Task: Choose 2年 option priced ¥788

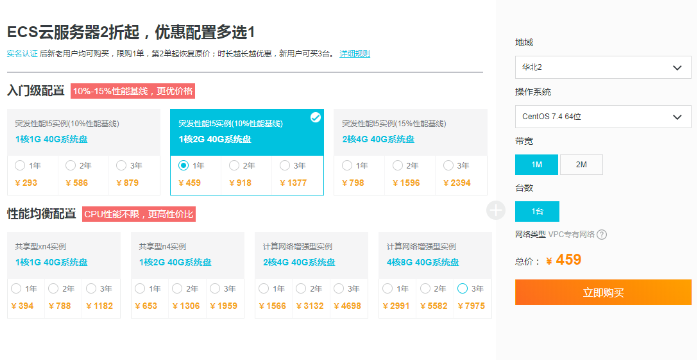Action: coord(53,289)
